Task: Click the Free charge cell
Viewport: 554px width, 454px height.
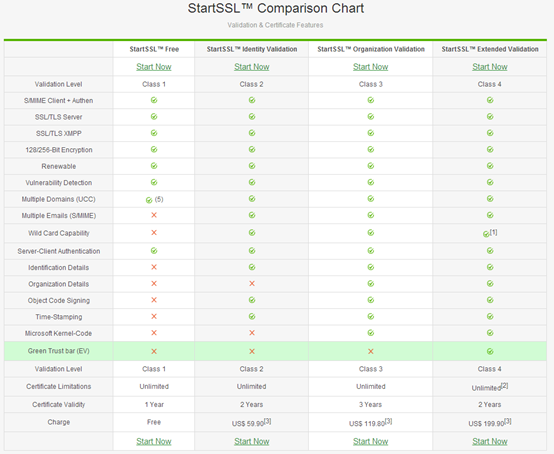Action: (154, 422)
